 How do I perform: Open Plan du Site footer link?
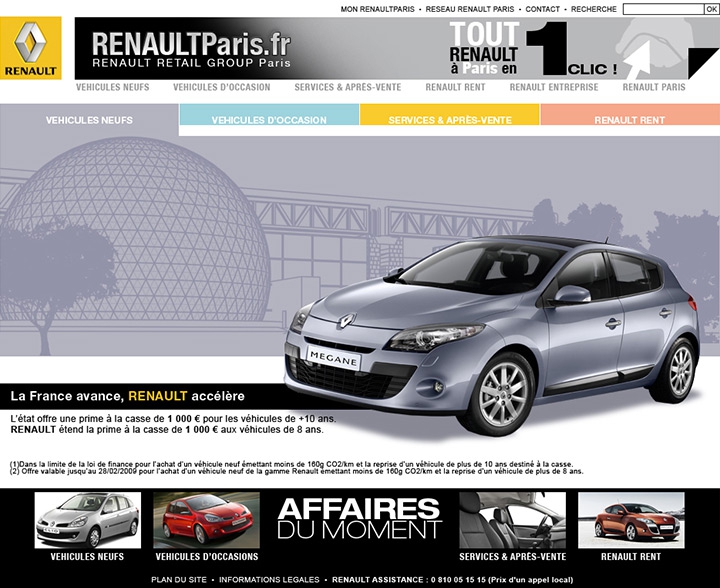[179, 580]
